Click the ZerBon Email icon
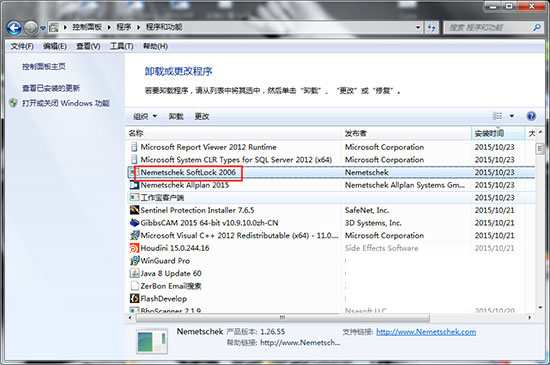This screenshot has height=365, width=550. pos(134,286)
